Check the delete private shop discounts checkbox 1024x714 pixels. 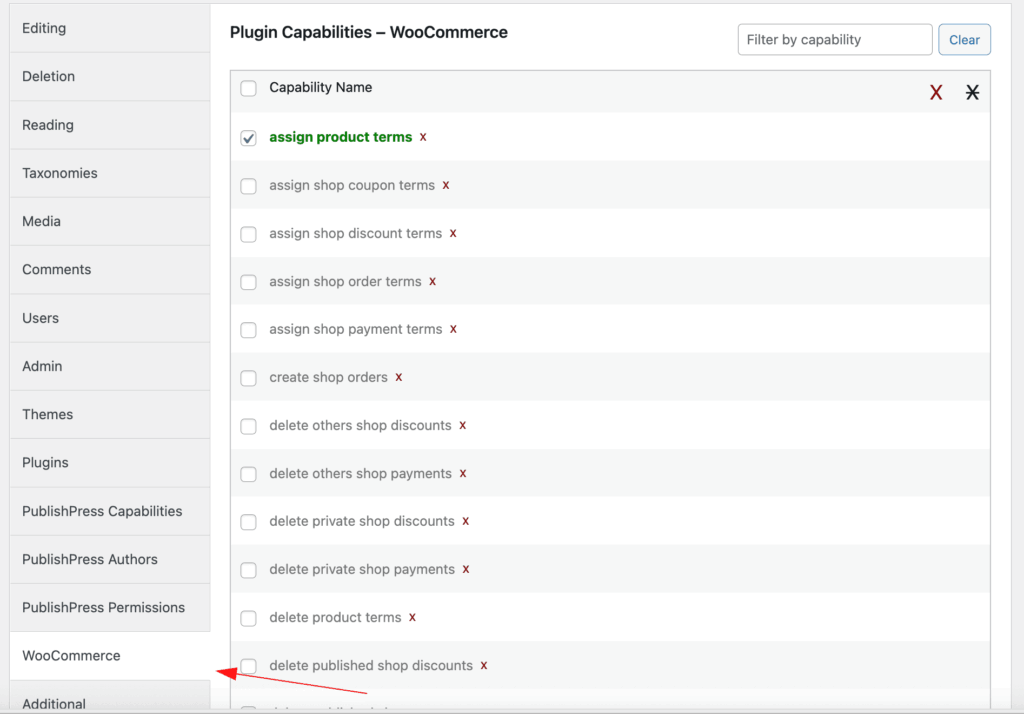tap(248, 522)
